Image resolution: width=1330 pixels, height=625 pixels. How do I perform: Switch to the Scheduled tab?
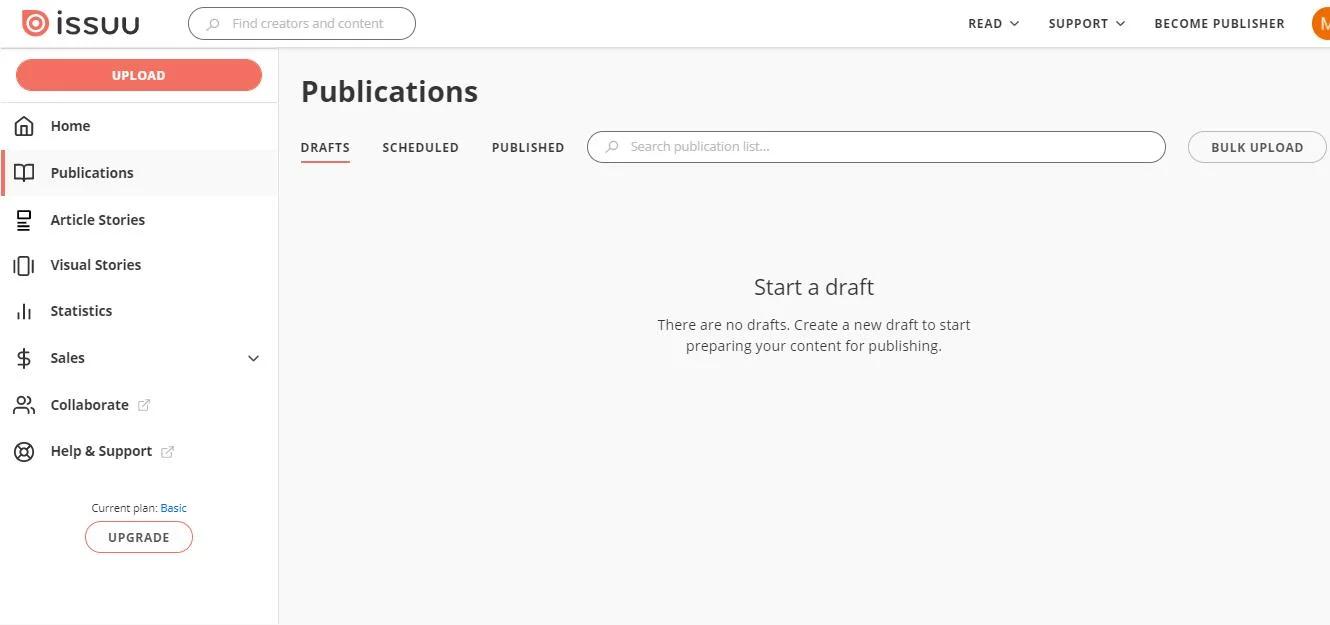tap(420, 147)
